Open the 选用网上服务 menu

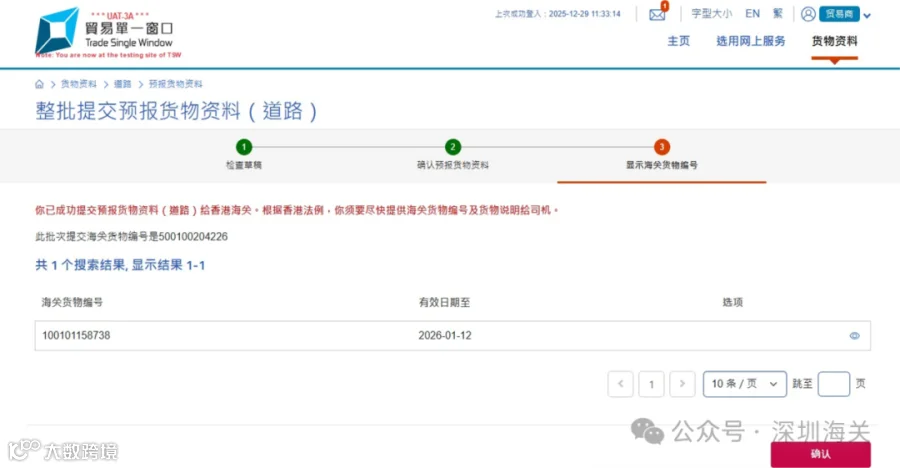pyautogui.click(x=751, y=41)
